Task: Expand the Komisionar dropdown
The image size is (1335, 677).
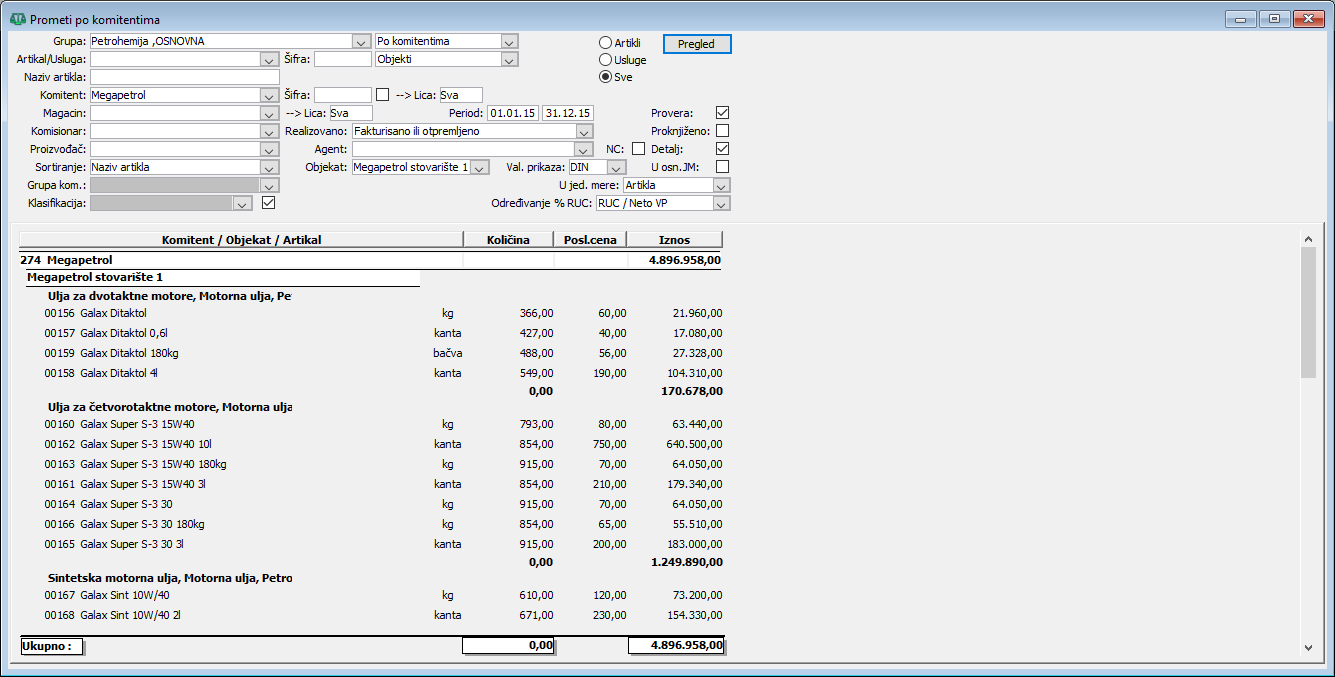Action: tap(269, 131)
